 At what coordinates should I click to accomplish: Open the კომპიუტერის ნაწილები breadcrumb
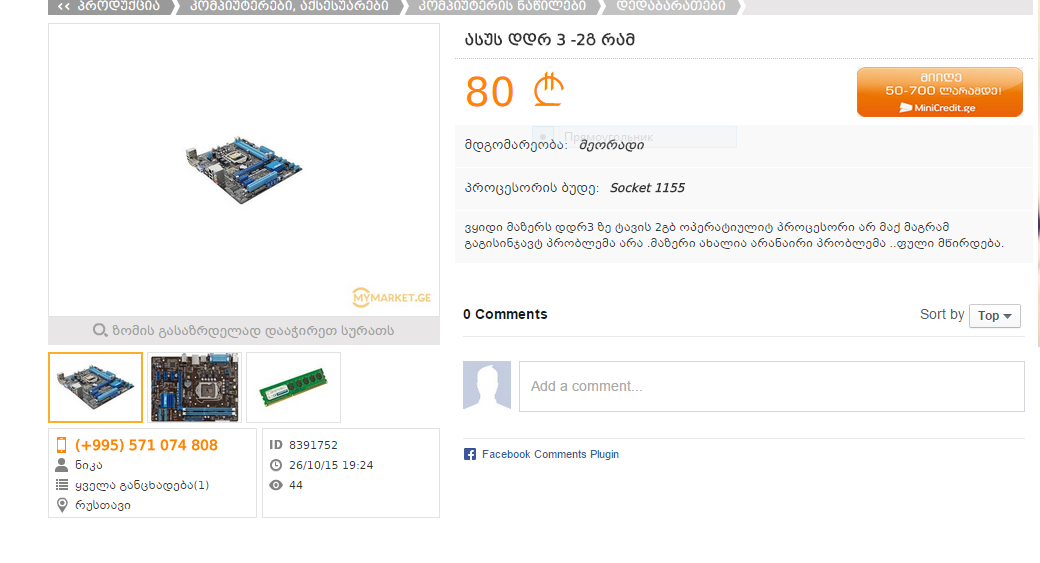[x=502, y=7]
